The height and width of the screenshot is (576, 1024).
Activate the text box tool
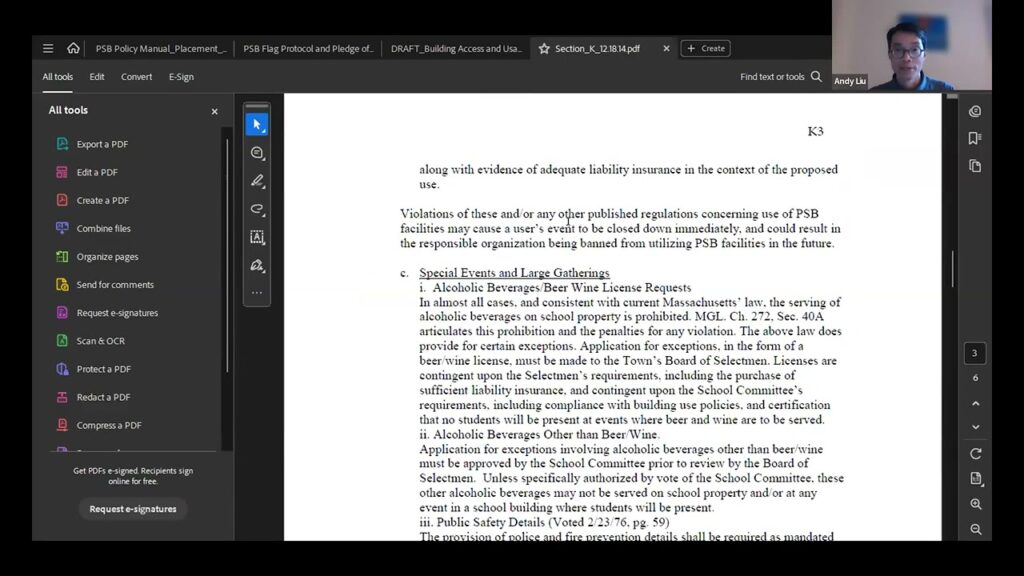[257, 237]
